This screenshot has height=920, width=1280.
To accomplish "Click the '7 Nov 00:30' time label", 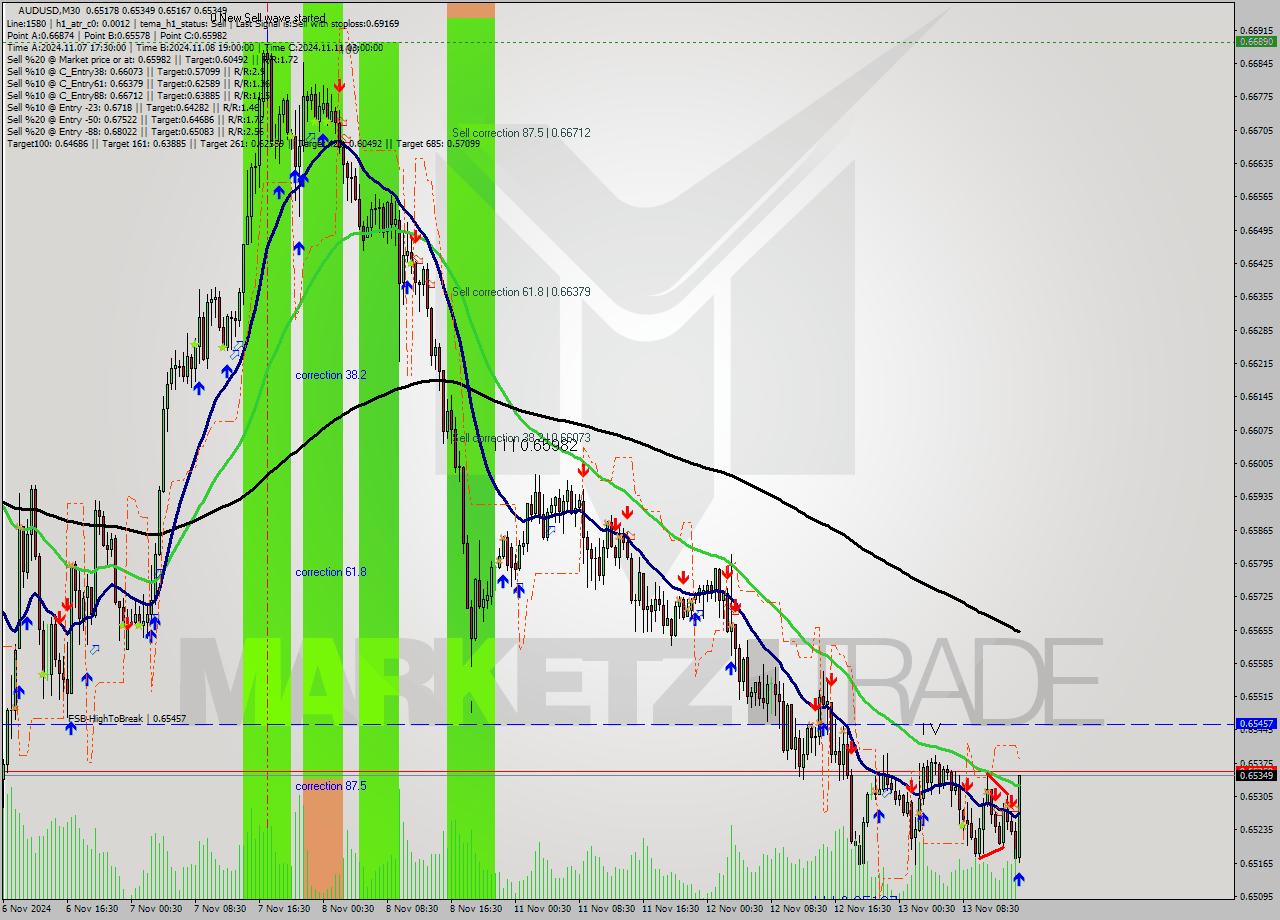I will click(x=154, y=909).
